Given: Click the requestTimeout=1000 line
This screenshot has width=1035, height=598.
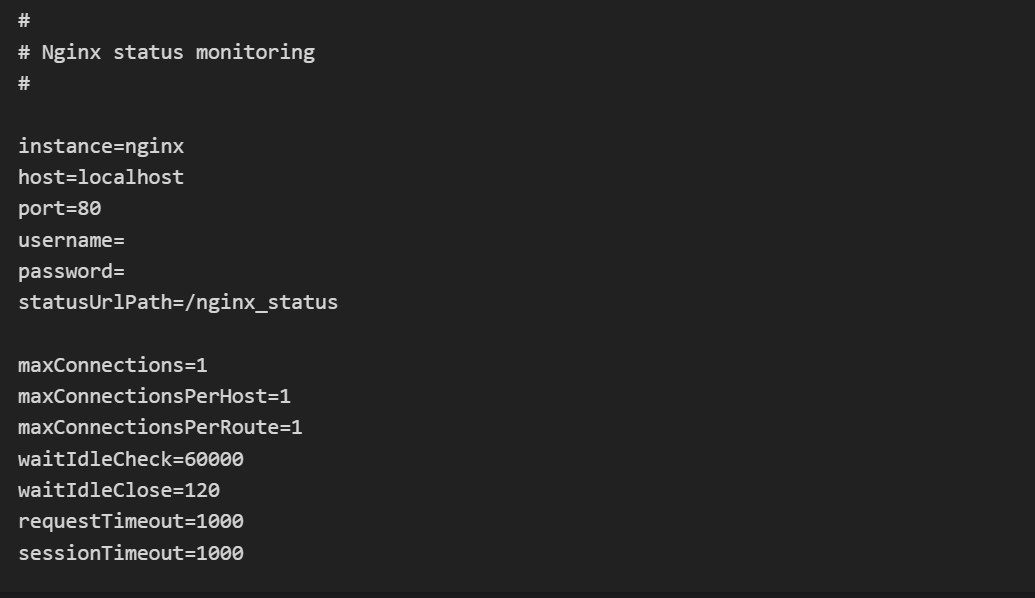Looking at the screenshot, I should [131, 521].
